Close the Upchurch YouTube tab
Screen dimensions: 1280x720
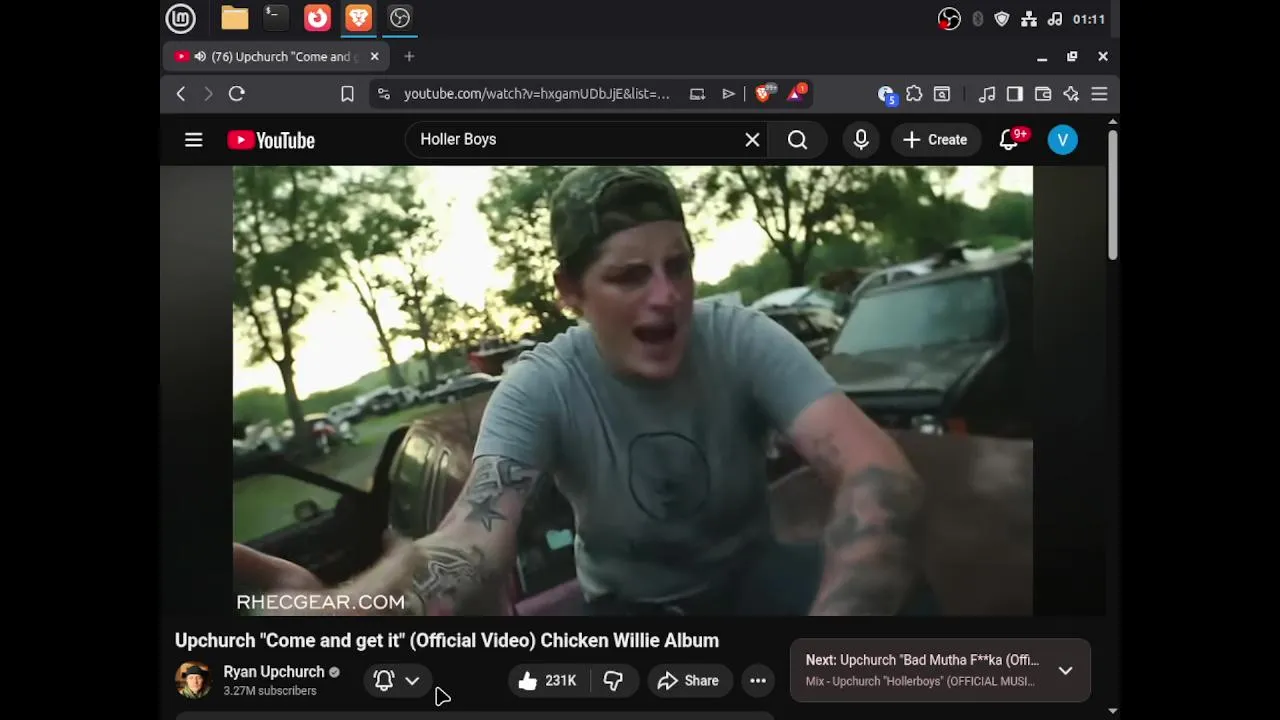click(x=375, y=57)
